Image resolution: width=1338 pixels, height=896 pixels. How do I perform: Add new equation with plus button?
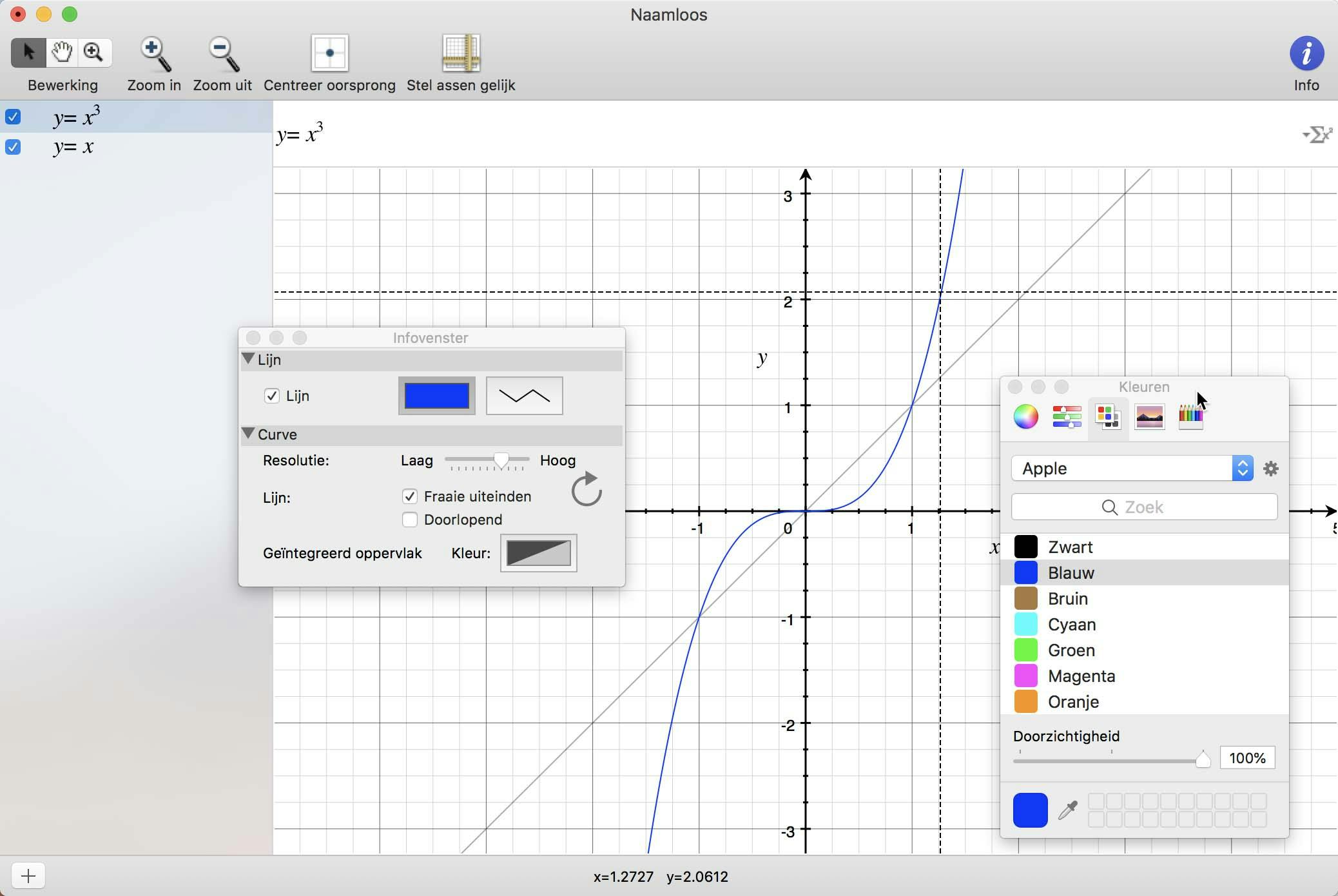[x=28, y=875]
